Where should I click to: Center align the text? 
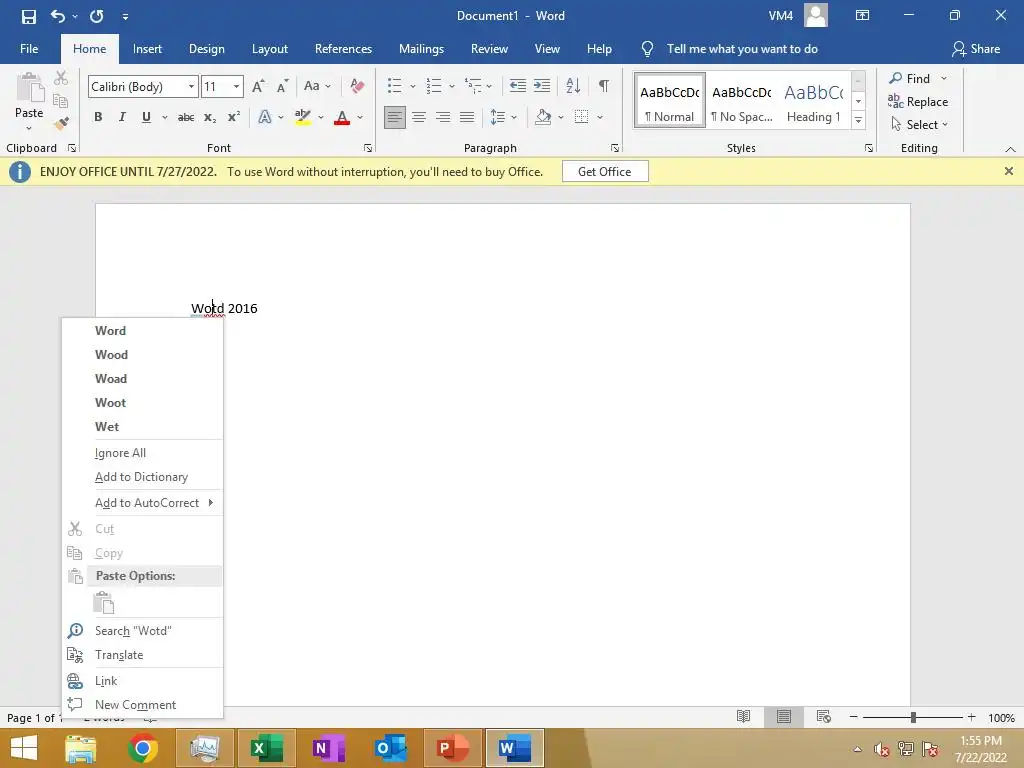coord(419,117)
